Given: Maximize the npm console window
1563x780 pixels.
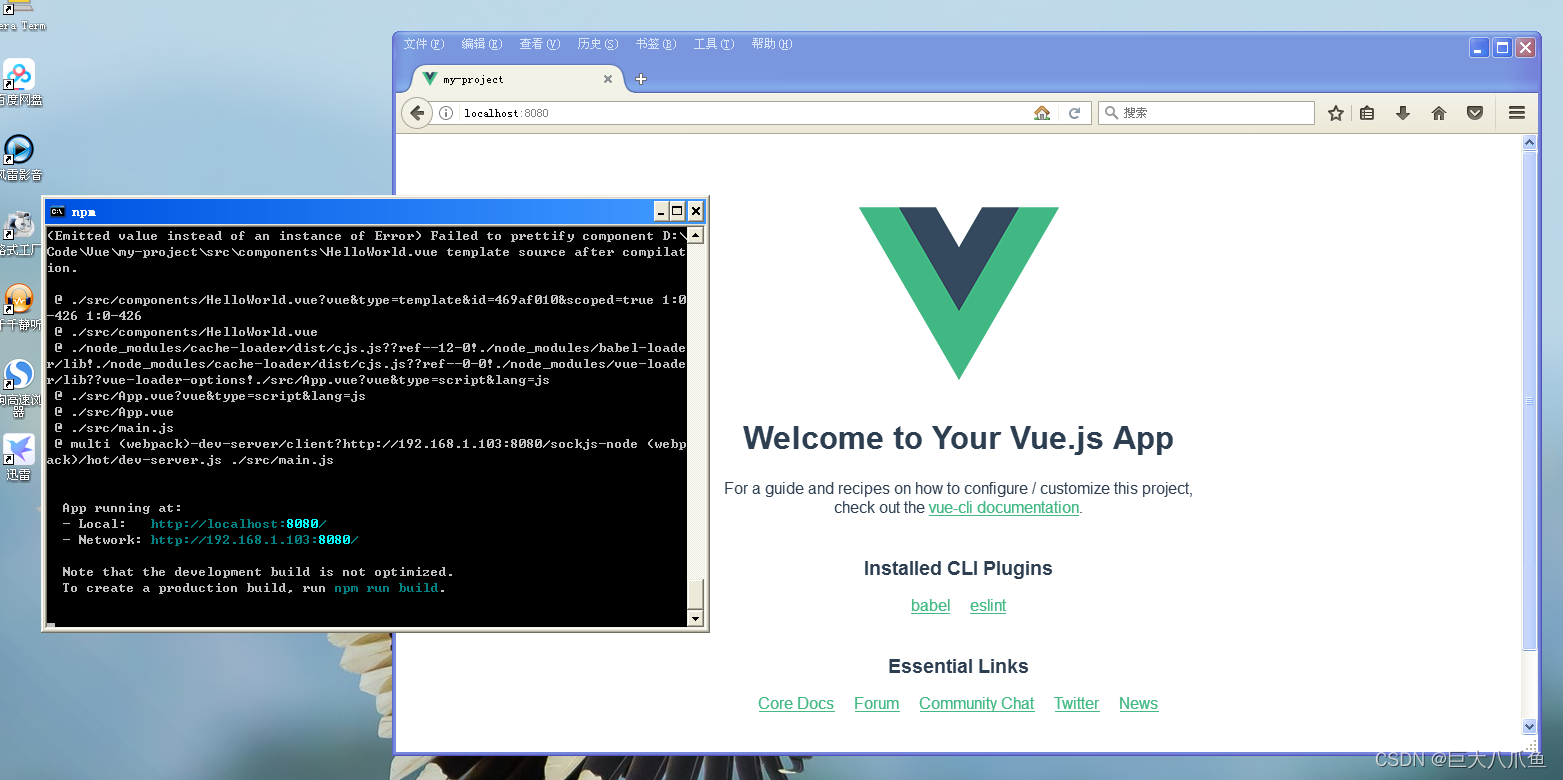Looking at the screenshot, I should (x=678, y=211).
